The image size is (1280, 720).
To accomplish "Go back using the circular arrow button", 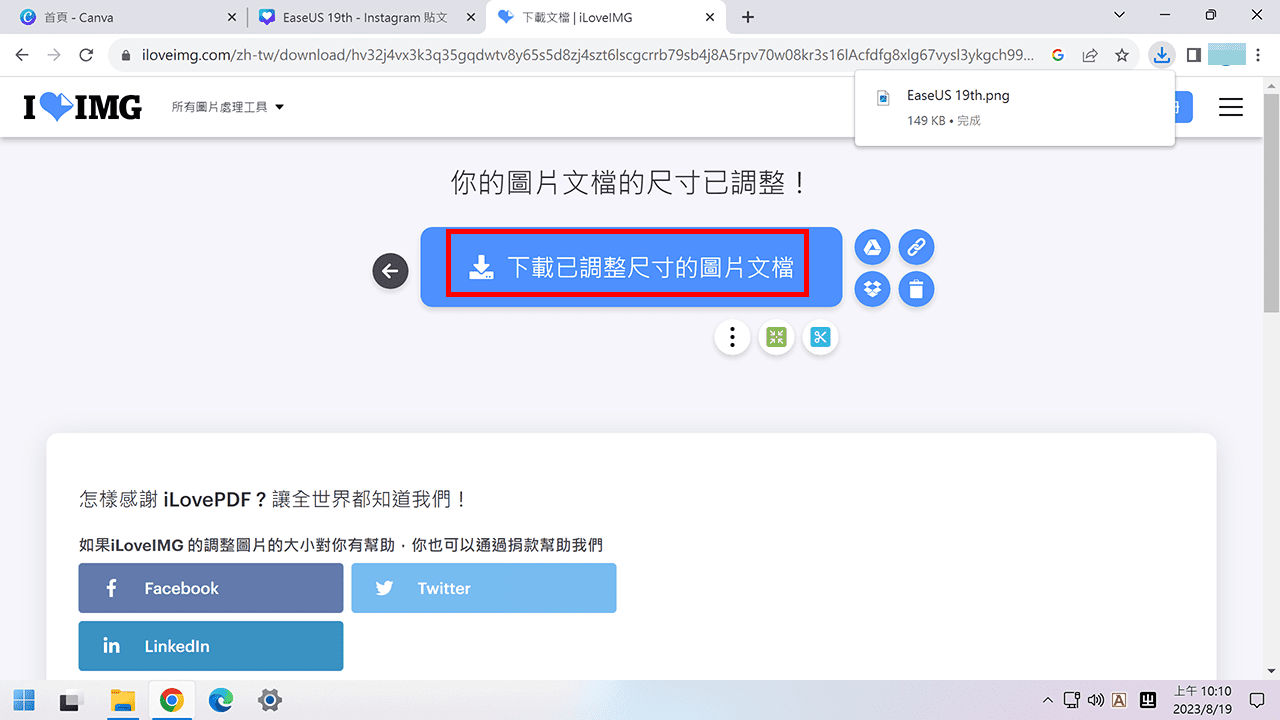I will coord(390,271).
